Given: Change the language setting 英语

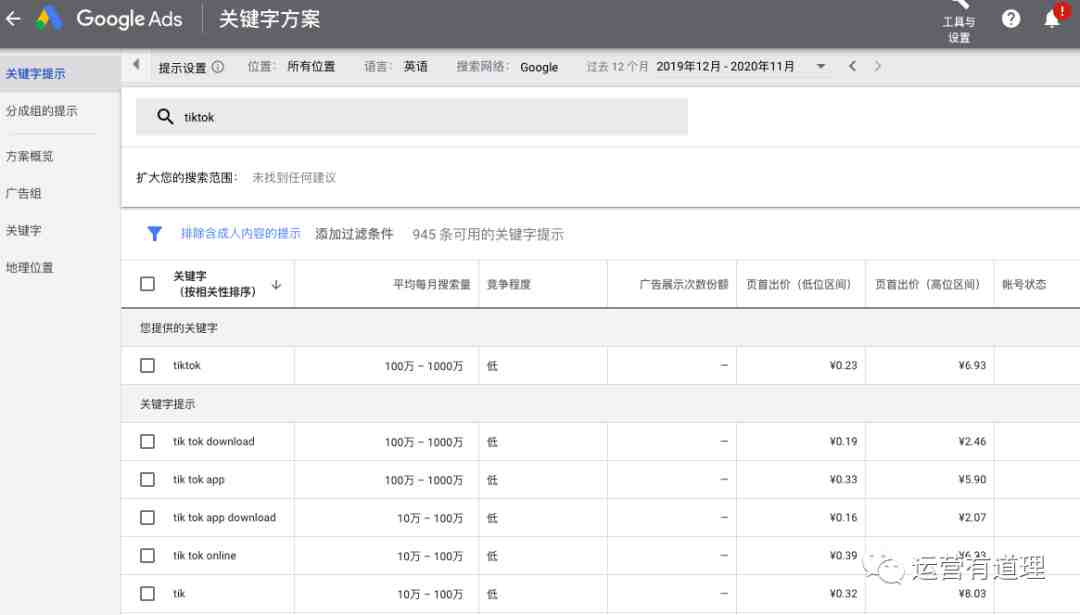Looking at the screenshot, I should 415,66.
